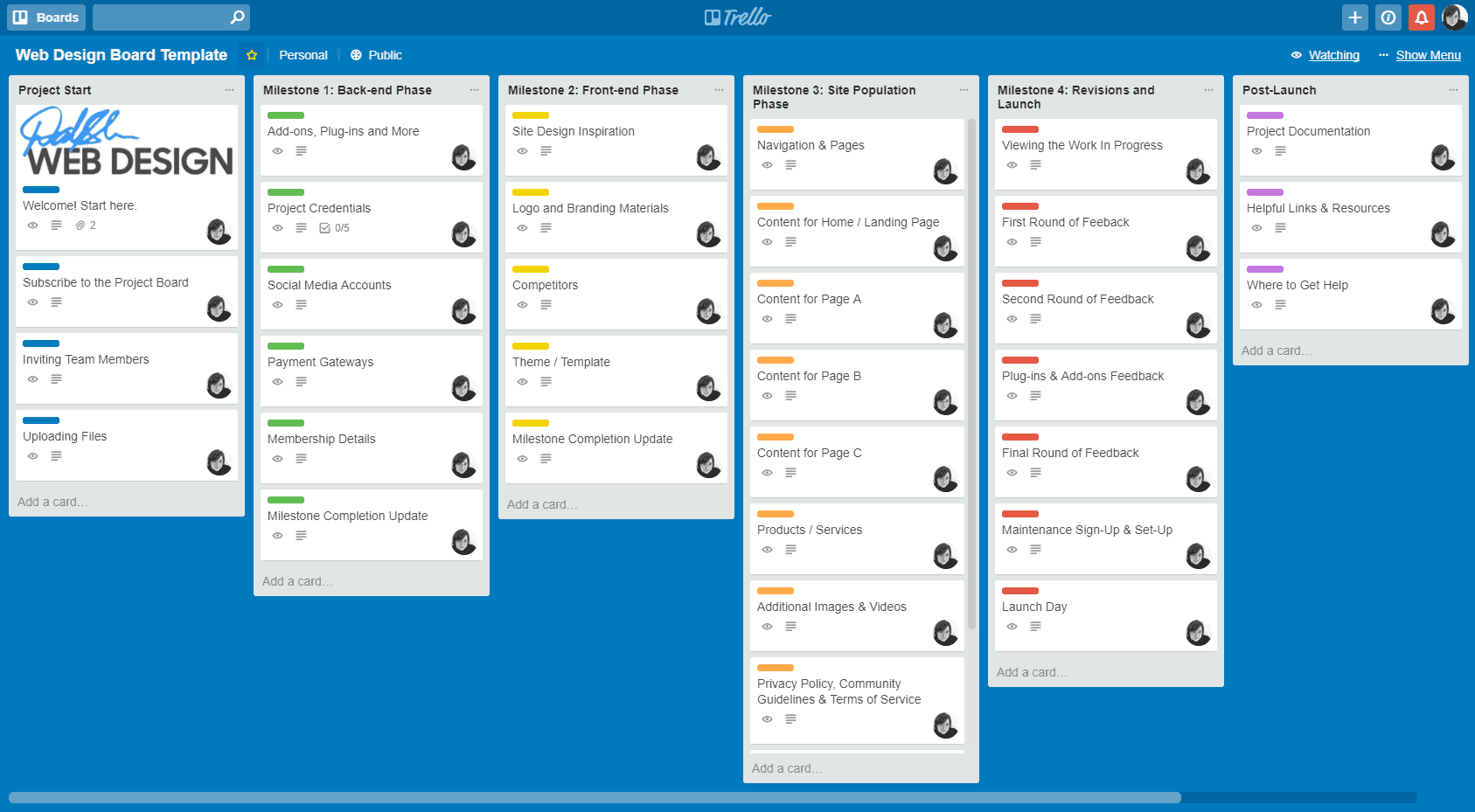Click the watch eye on Uploading Files card
This screenshot has height=812, width=1475.
click(x=32, y=456)
